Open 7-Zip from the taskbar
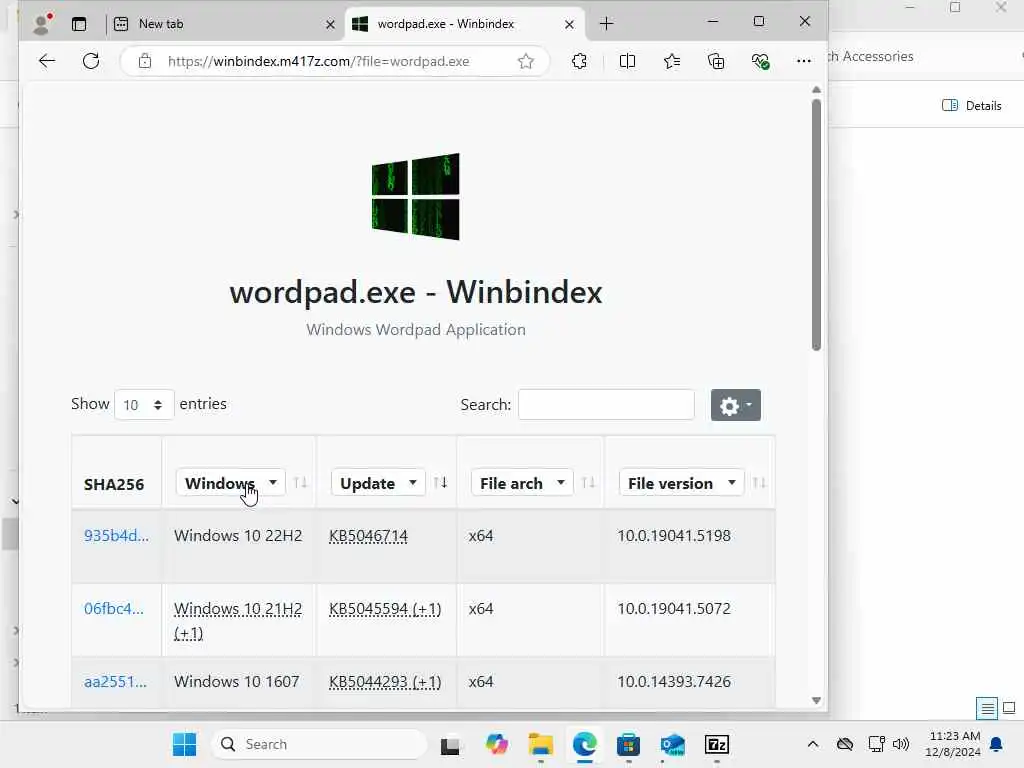Viewport: 1024px width, 768px height. point(717,744)
